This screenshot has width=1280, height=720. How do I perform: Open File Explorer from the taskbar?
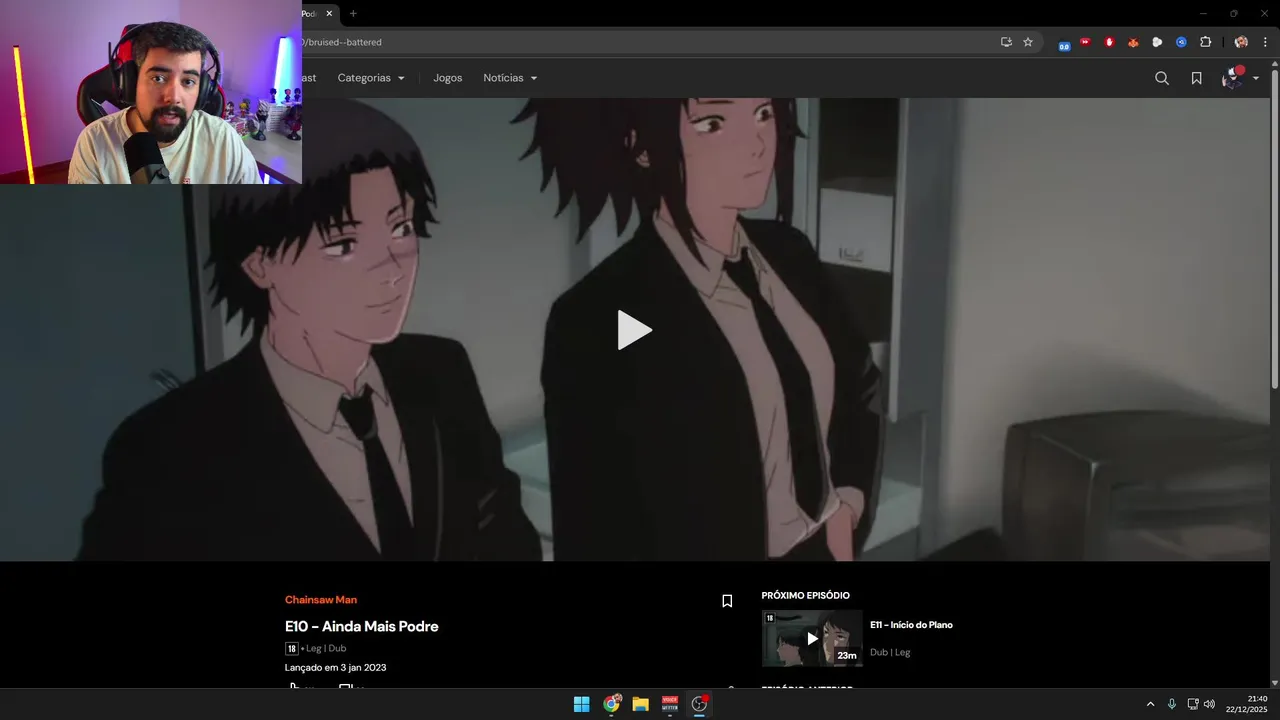640,704
